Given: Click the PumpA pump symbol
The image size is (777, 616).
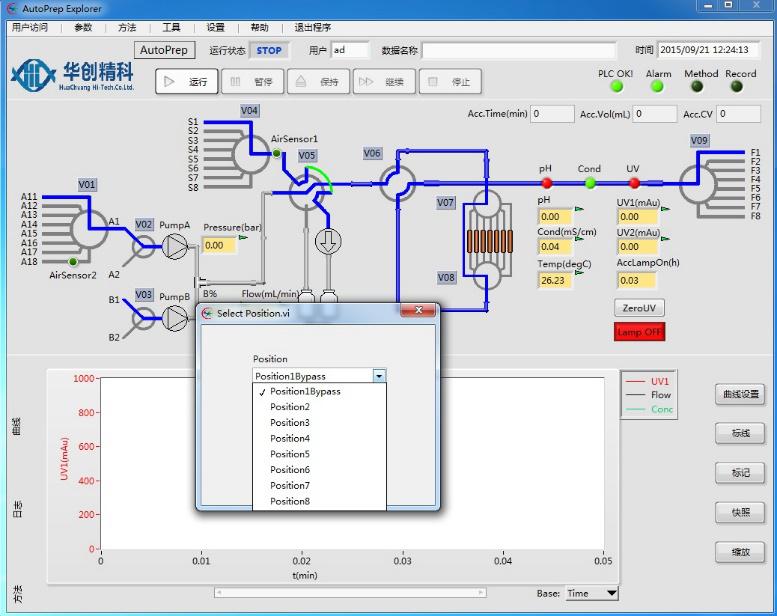Looking at the screenshot, I should click(x=175, y=247).
